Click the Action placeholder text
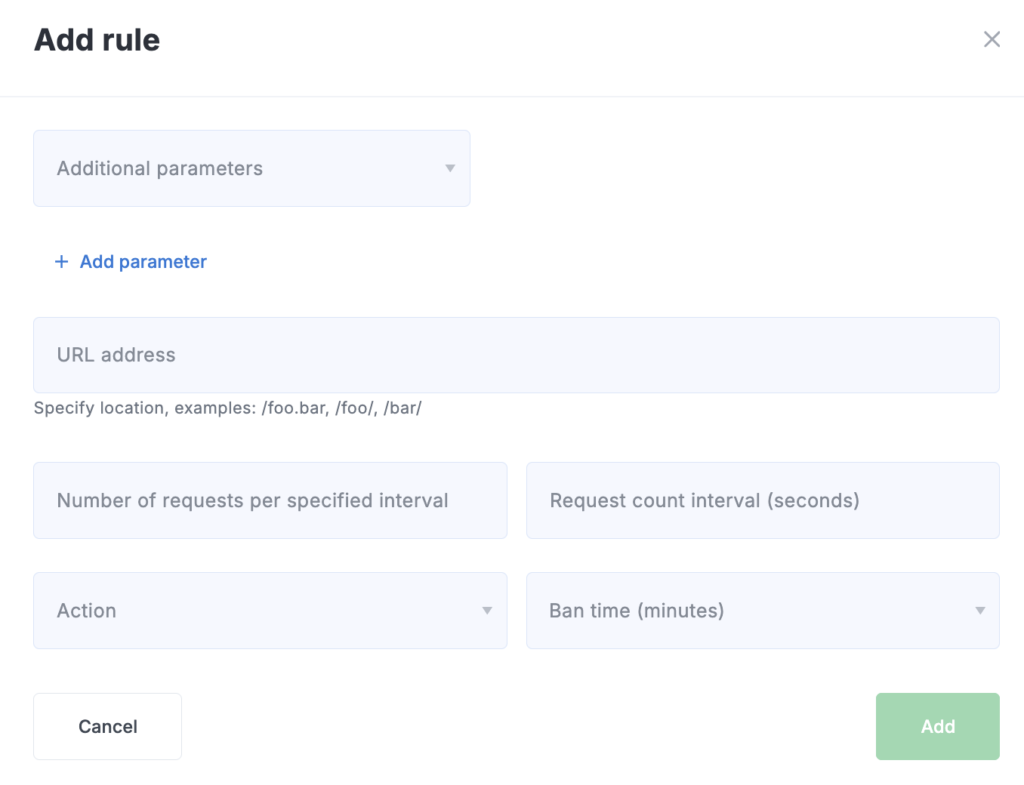Image resolution: width=1024 pixels, height=785 pixels. tap(87, 610)
